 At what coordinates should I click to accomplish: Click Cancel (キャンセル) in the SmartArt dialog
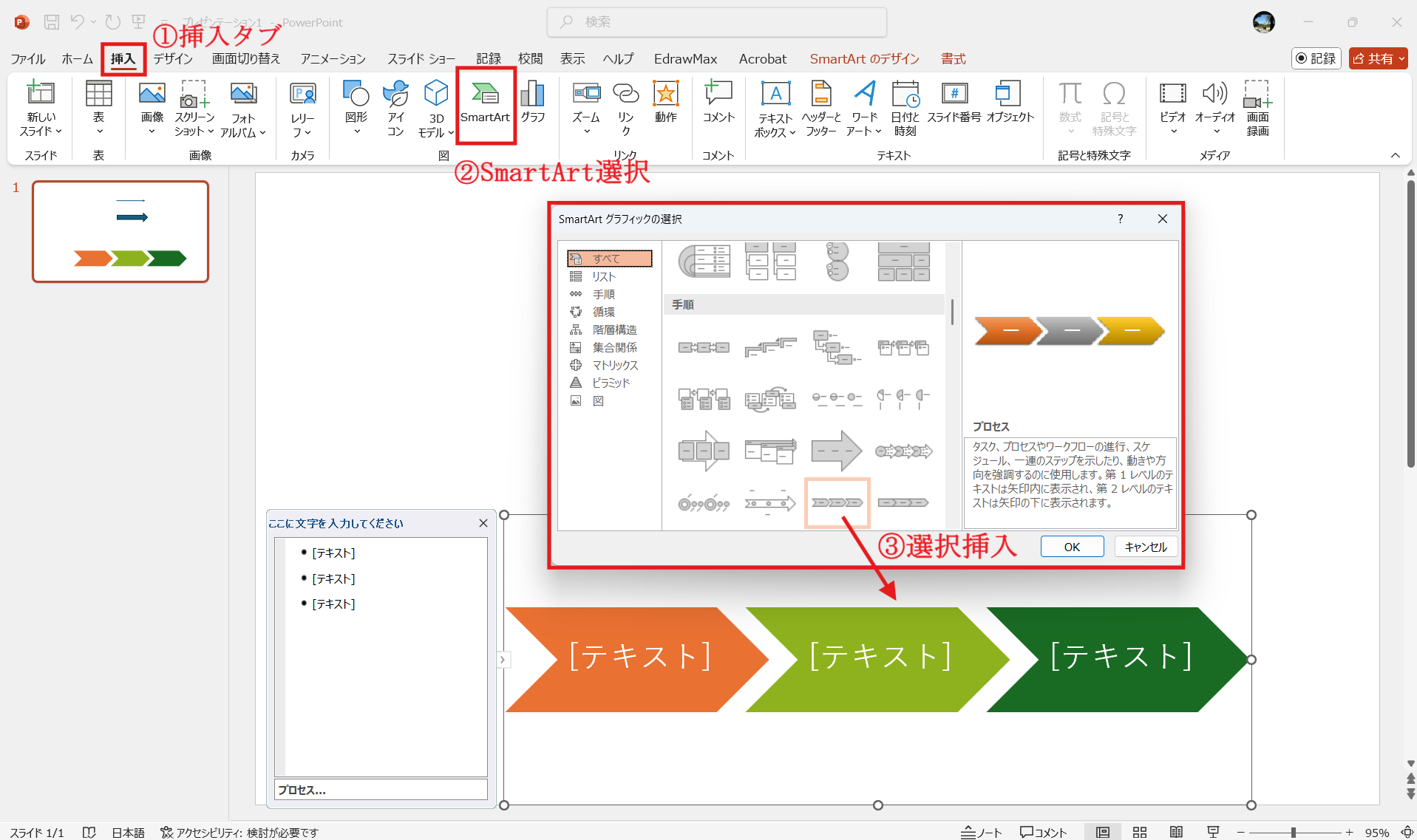click(x=1146, y=547)
